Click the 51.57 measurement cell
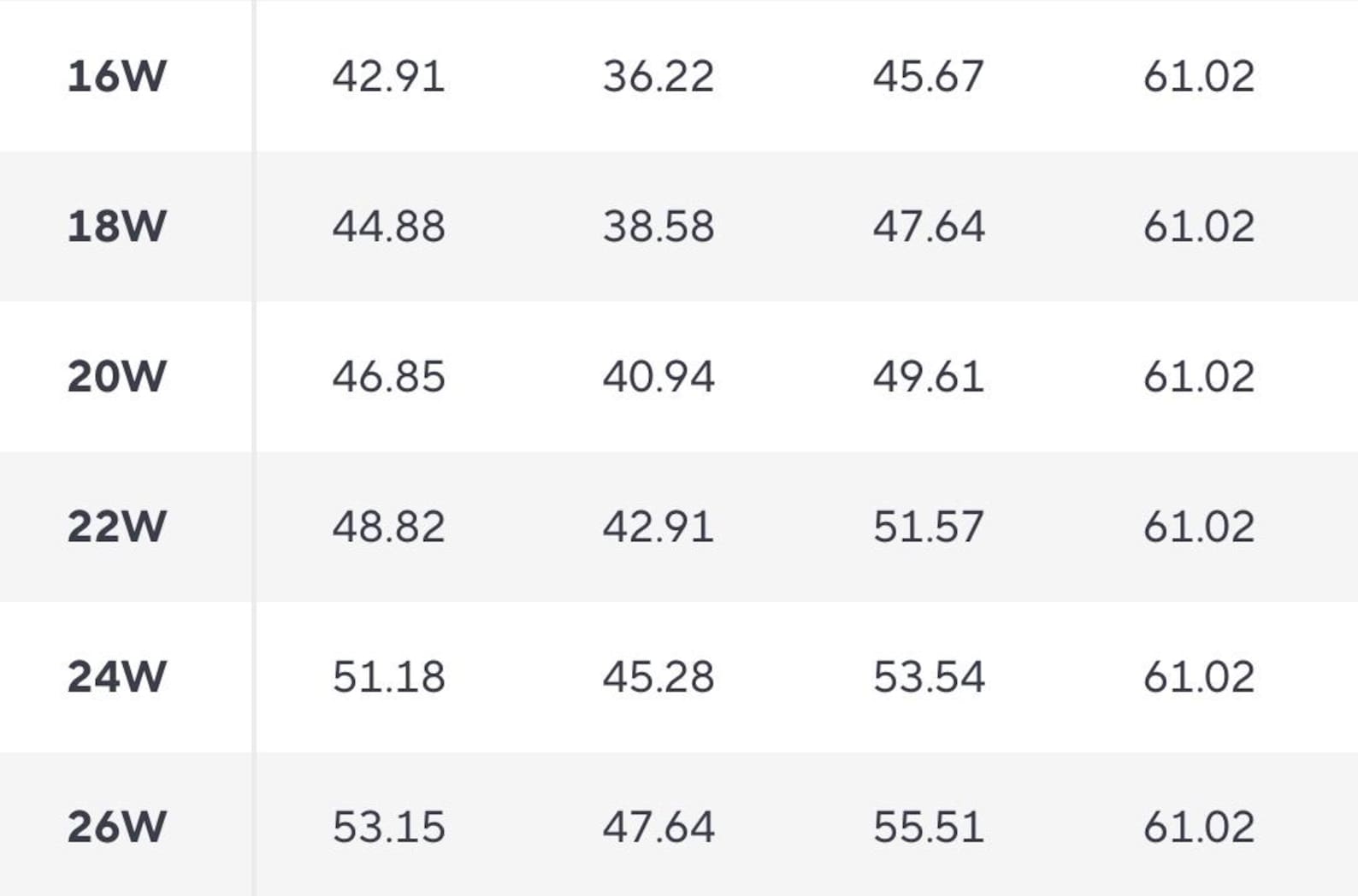Viewport: 1358px width, 896px height. tap(929, 526)
